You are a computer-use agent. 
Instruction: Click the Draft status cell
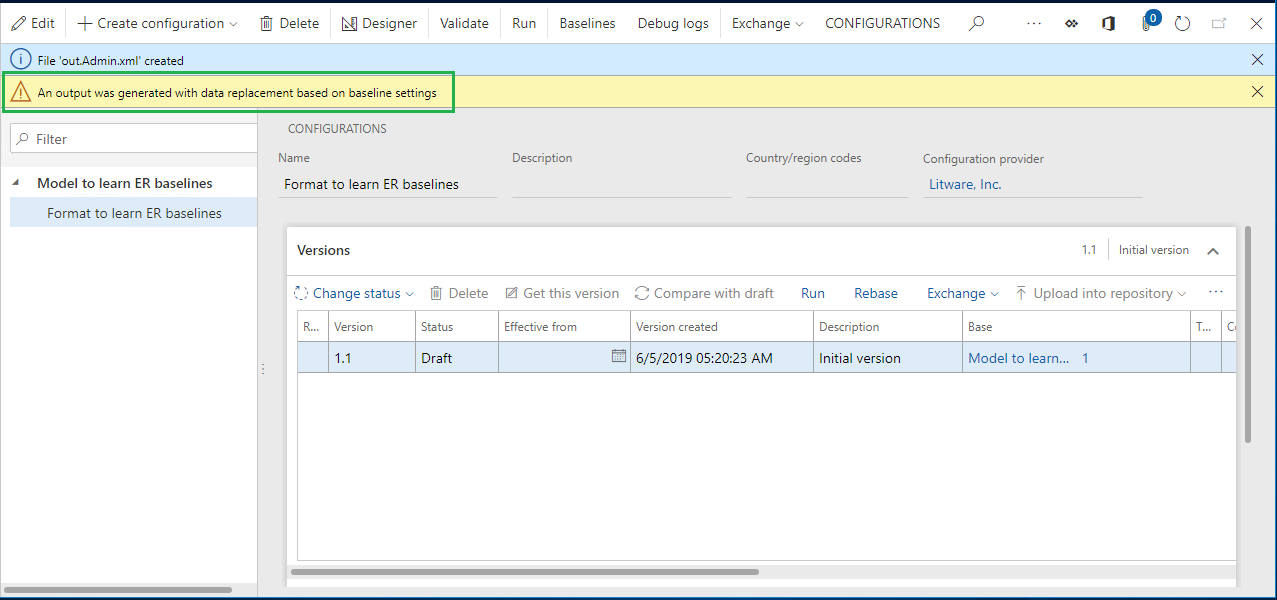[457, 358]
